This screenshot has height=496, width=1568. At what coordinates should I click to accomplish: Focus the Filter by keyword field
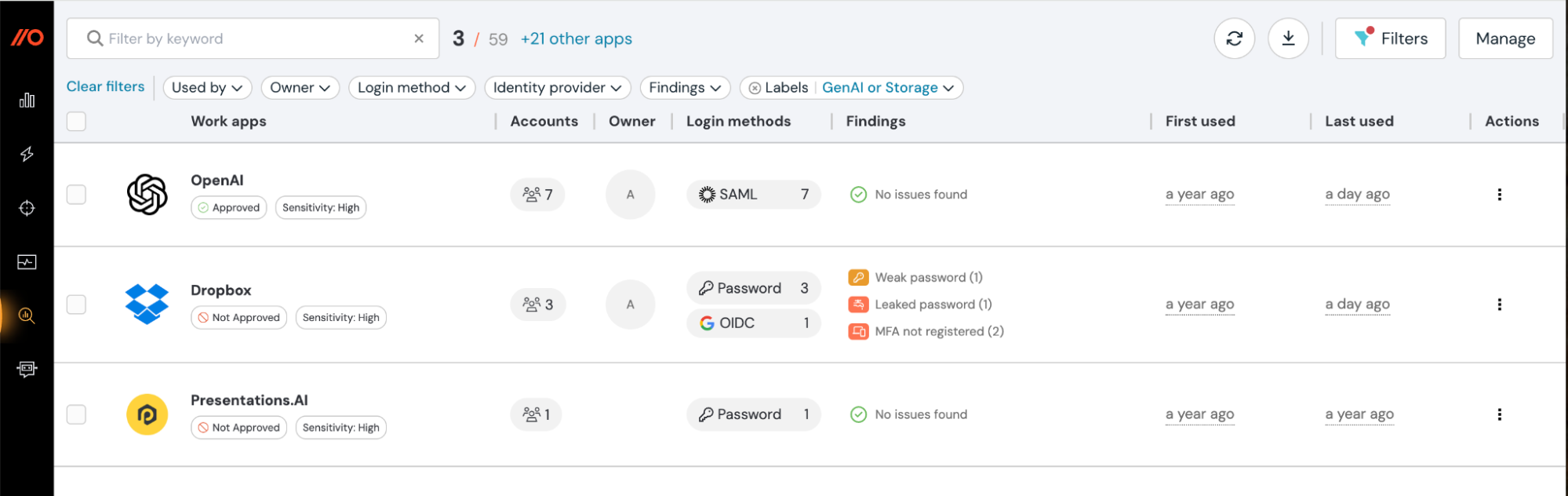pos(251,38)
